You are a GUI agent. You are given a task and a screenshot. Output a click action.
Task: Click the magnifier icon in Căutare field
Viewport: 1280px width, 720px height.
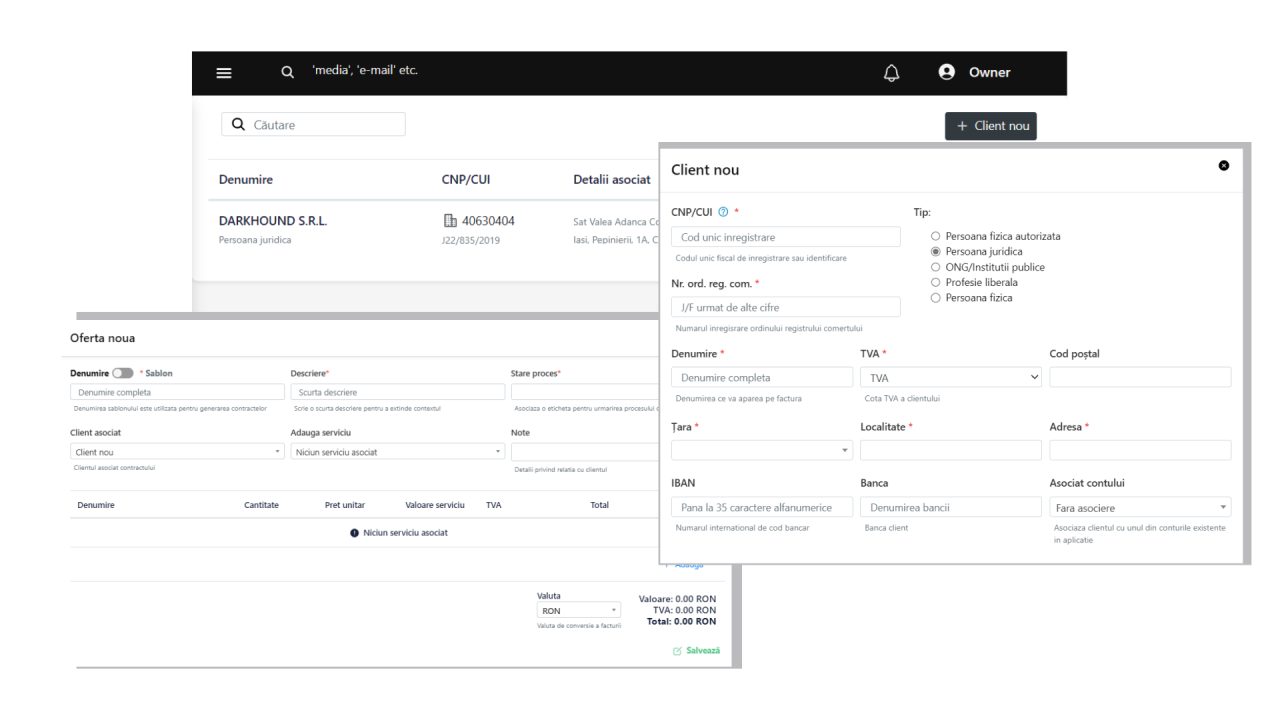tap(238, 125)
